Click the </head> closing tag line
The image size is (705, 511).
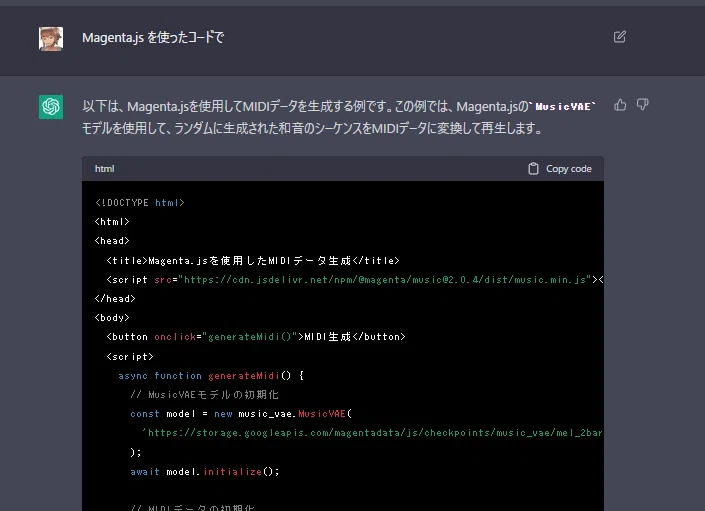[x=115, y=299]
